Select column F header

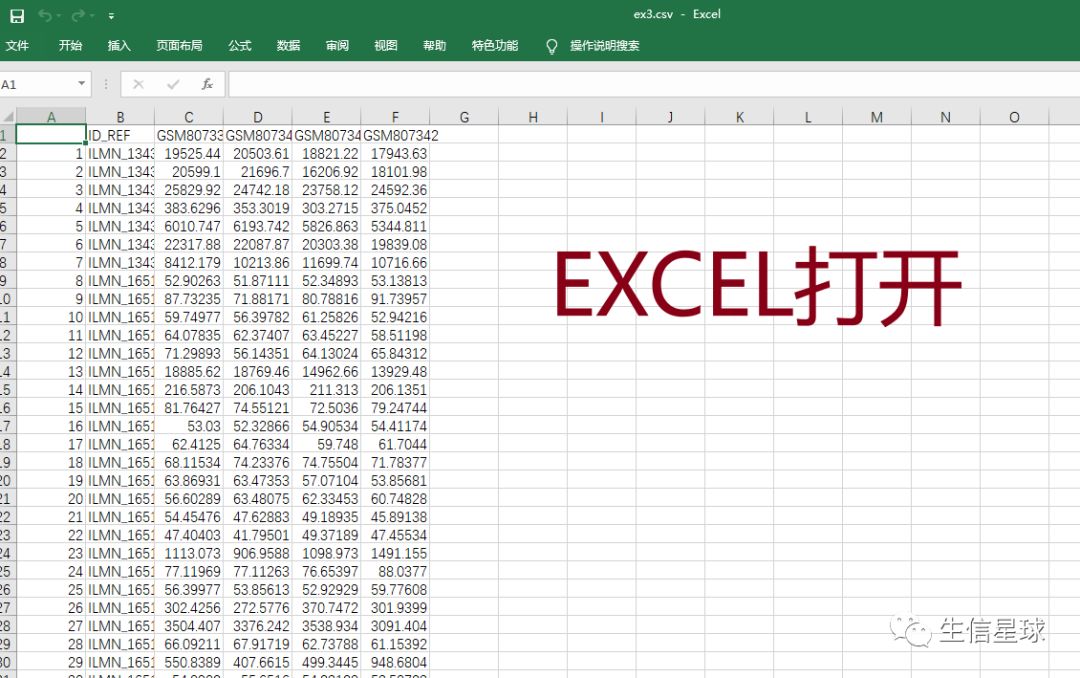(x=395, y=117)
